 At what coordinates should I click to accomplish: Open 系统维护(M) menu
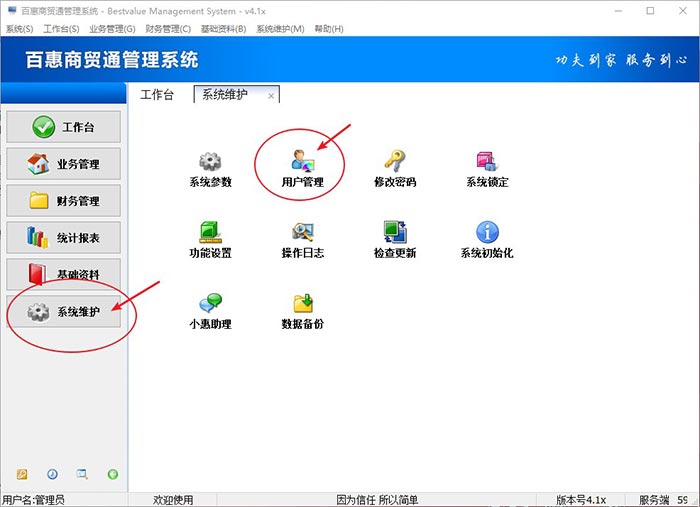[280, 29]
